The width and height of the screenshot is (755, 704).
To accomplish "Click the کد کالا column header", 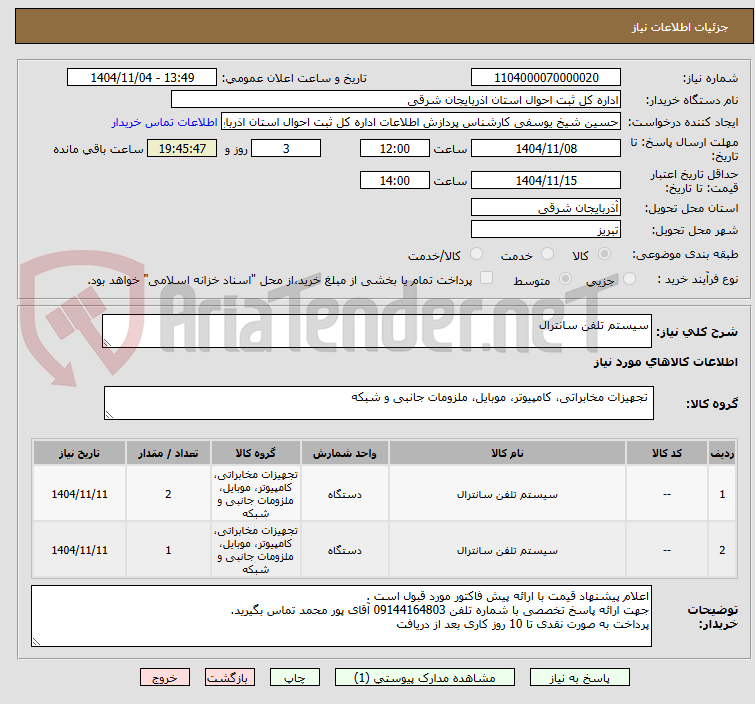I will [667, 453].
